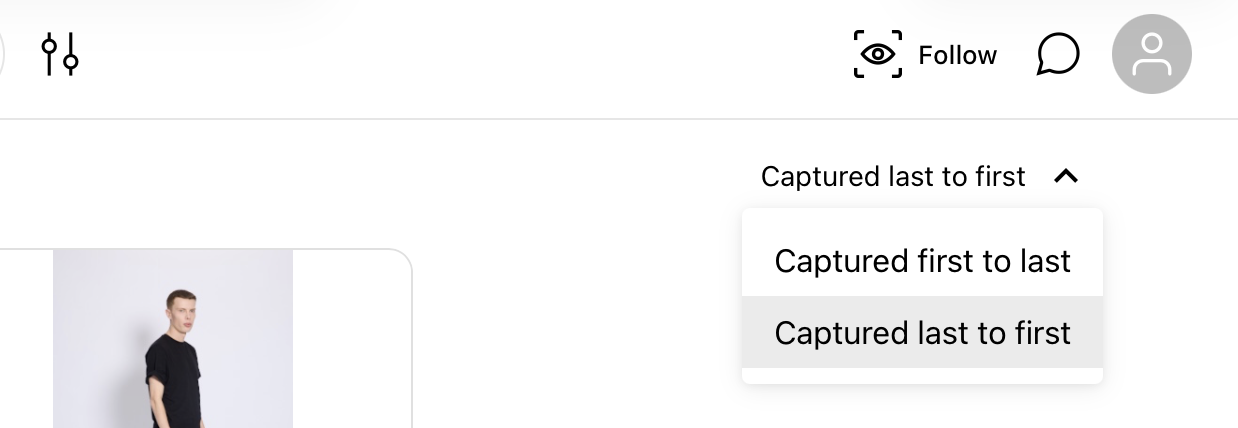This screenshot has width=1238, height=428.
Task: Open the filter sliders icon
Action: [60, 54]
